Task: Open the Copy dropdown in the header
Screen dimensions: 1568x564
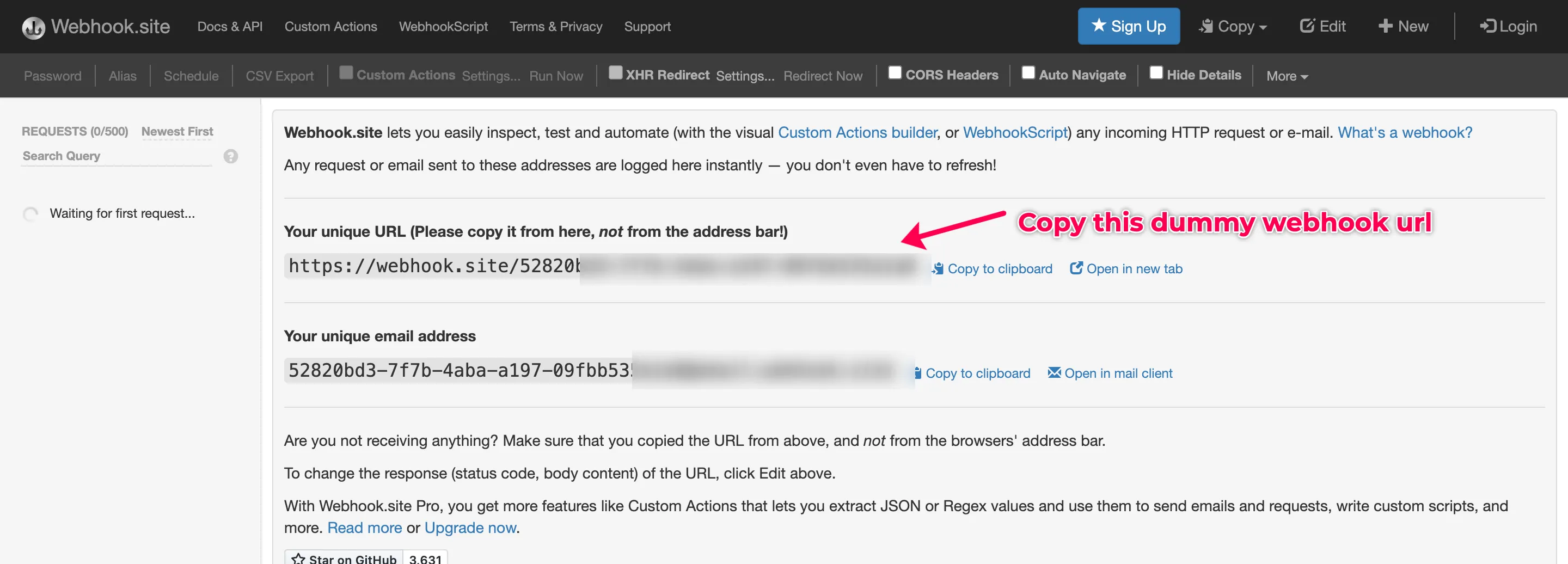Action: (x=1233, y=26)
